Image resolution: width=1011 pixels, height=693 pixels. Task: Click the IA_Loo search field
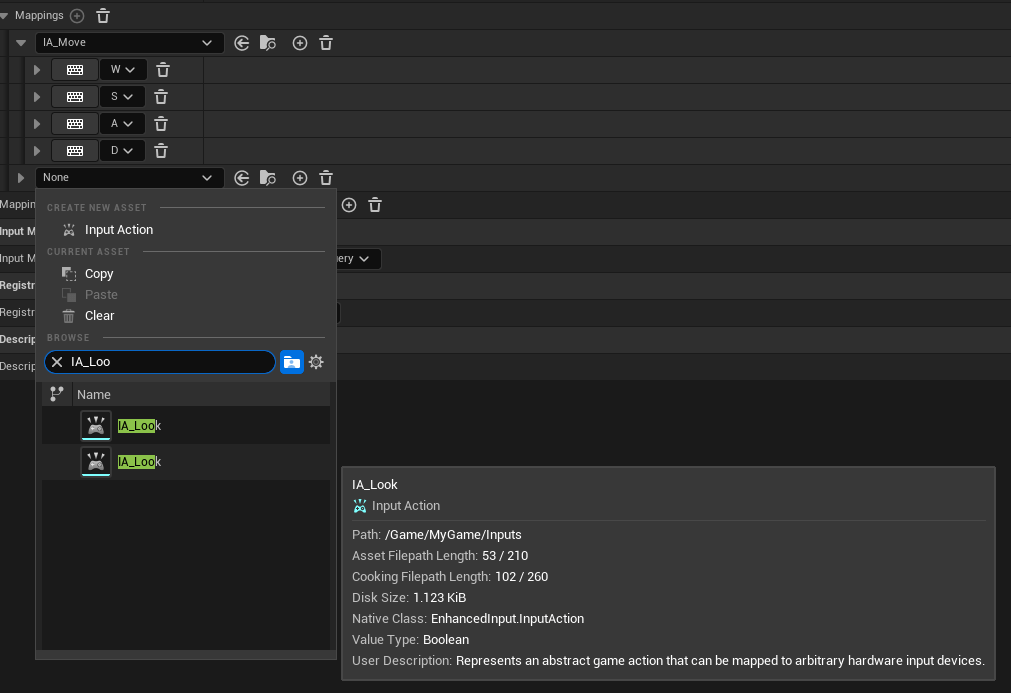165,362
